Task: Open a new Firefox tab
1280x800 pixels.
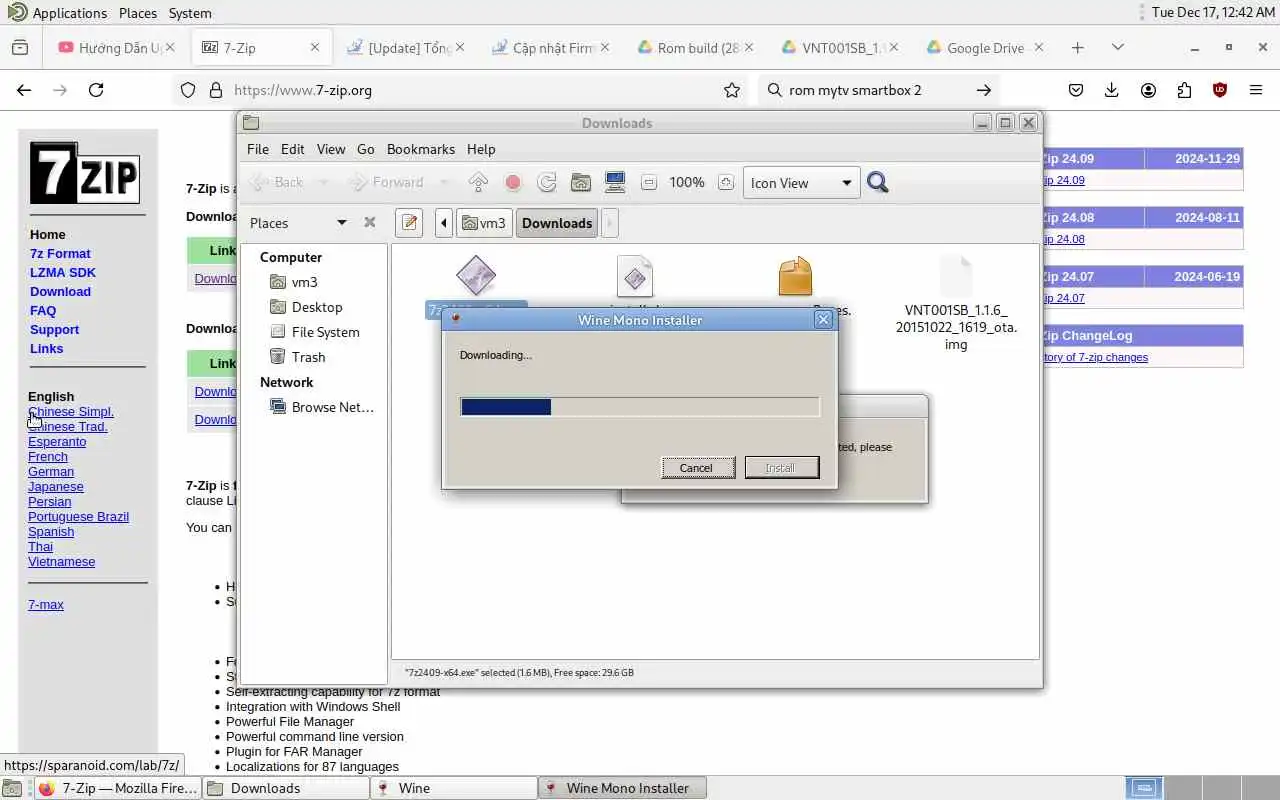Action: [x=1077, y=47]
